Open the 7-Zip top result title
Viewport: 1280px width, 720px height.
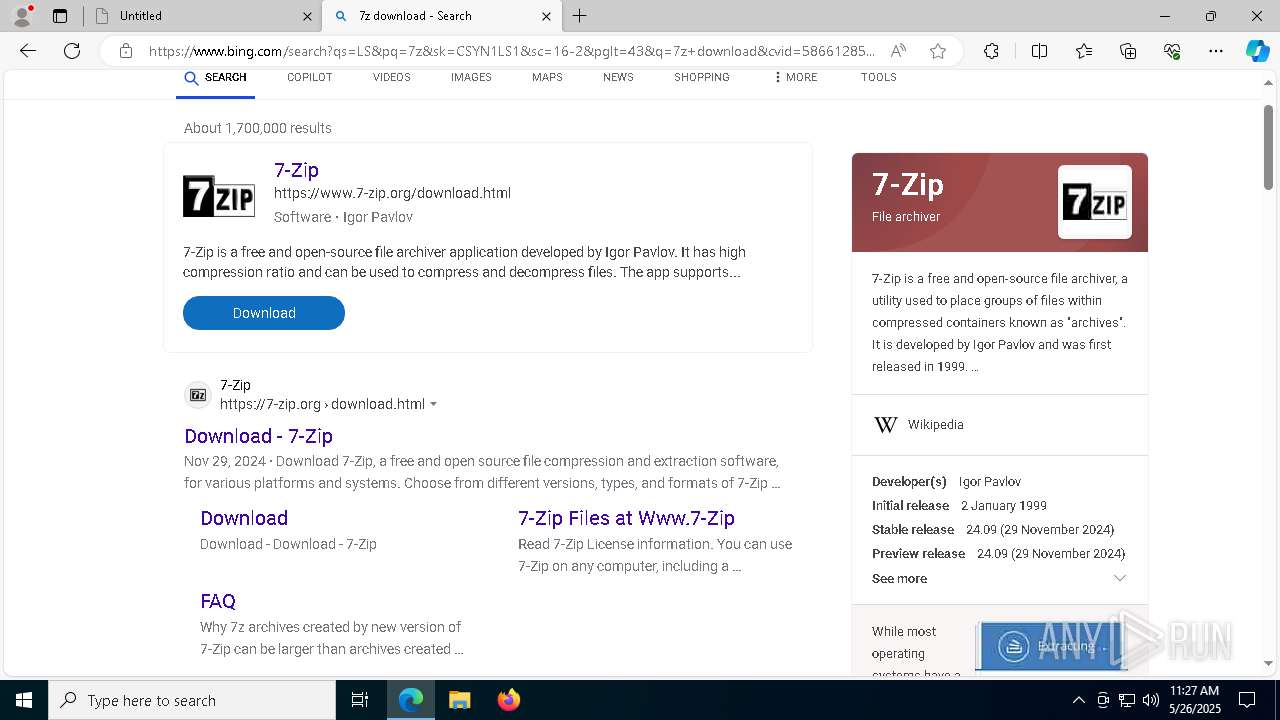pos(296,170)
